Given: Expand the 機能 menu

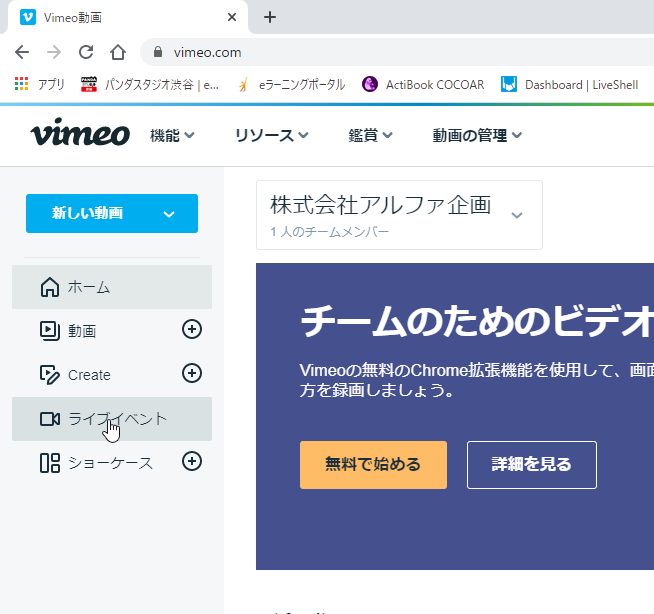Looking at the screenshot, I should click(172, 135).
